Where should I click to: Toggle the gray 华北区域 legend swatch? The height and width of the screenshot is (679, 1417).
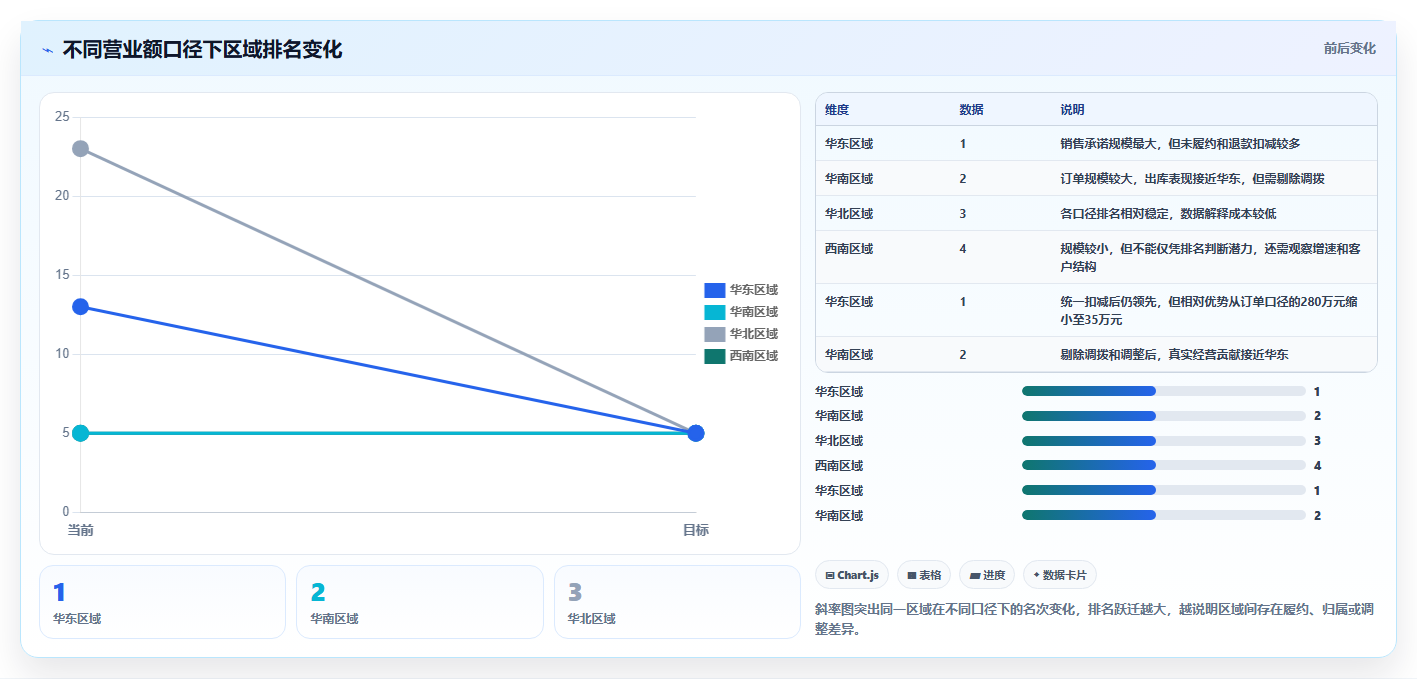point(714,334)
